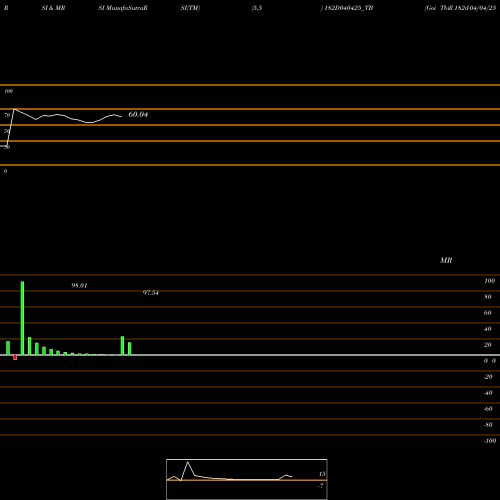Click the 40 label on MR axis
This screenshot has width=500, height=500.
(x=488, y=329)
